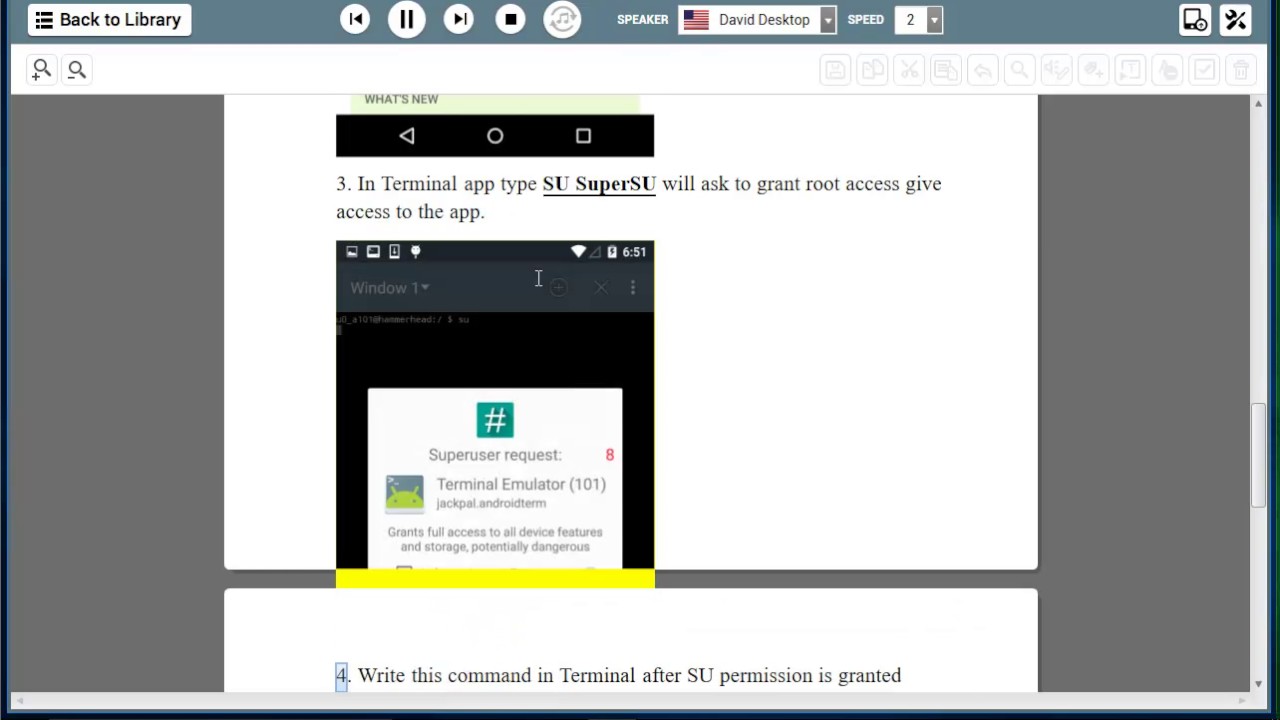Viewport: 1280px width, 720px height.
Task: Pause the speech playback
Action: coord(407,19)
